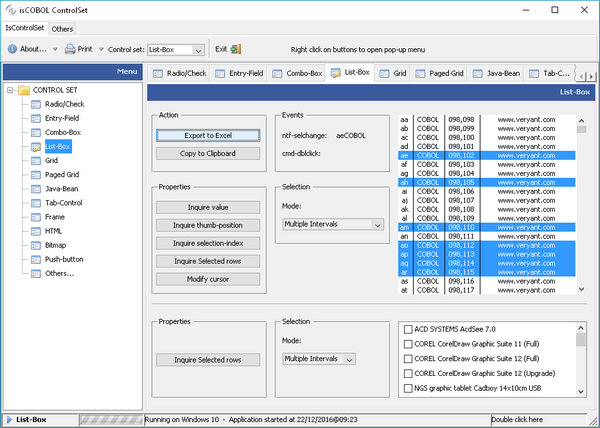Viewport: 600px width, 428px height.
Task: Tick COREL CorelDraw Graphic Suite 11 (Full)
Action: coord(407,344)
